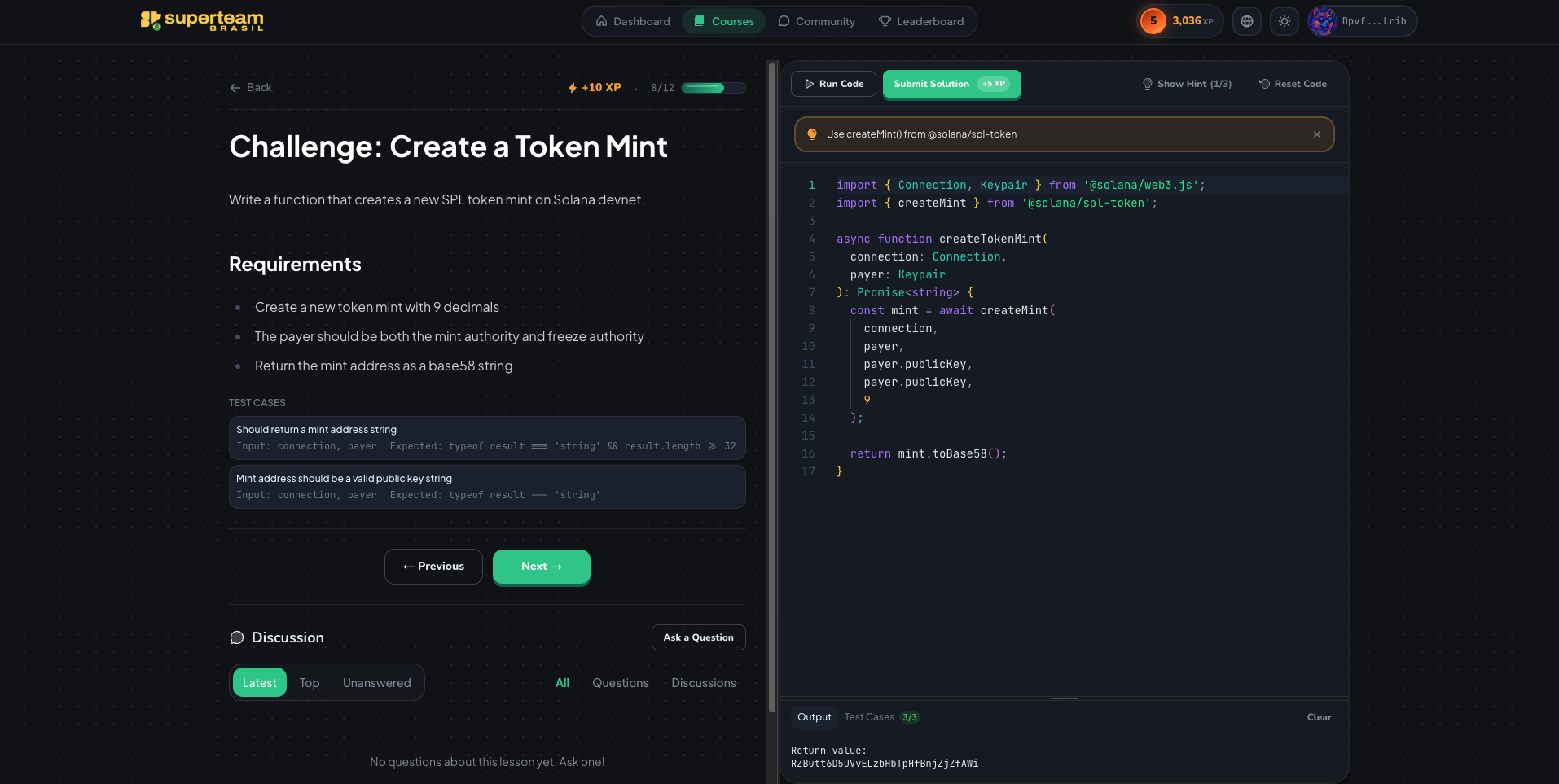Screen dimensions: 1559x784
Task: Switch to the Test Cases 3/3 tab
Action: [x=882, y=717]
